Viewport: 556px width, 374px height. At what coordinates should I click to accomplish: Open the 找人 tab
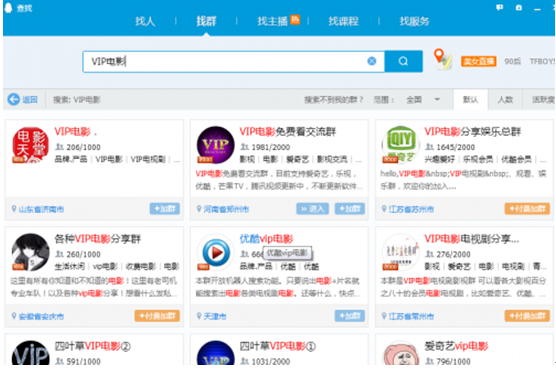(x=145, y=21)
